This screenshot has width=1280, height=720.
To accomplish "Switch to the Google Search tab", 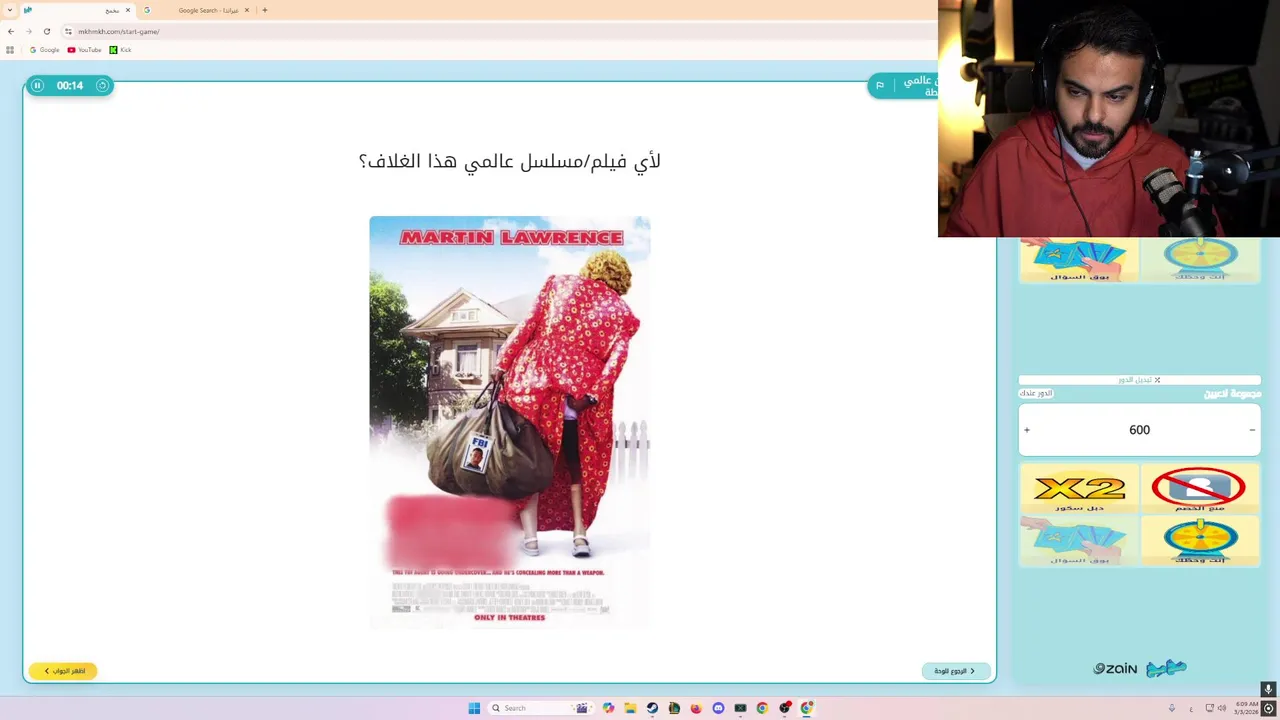I will point(198,10).
